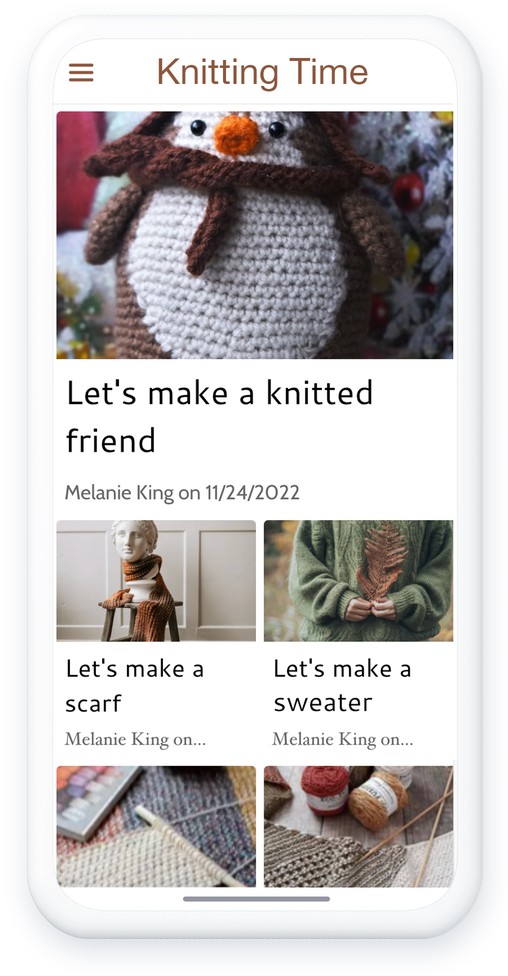
Task: Open the yarn balls photo card
Action: coord(359,826)
